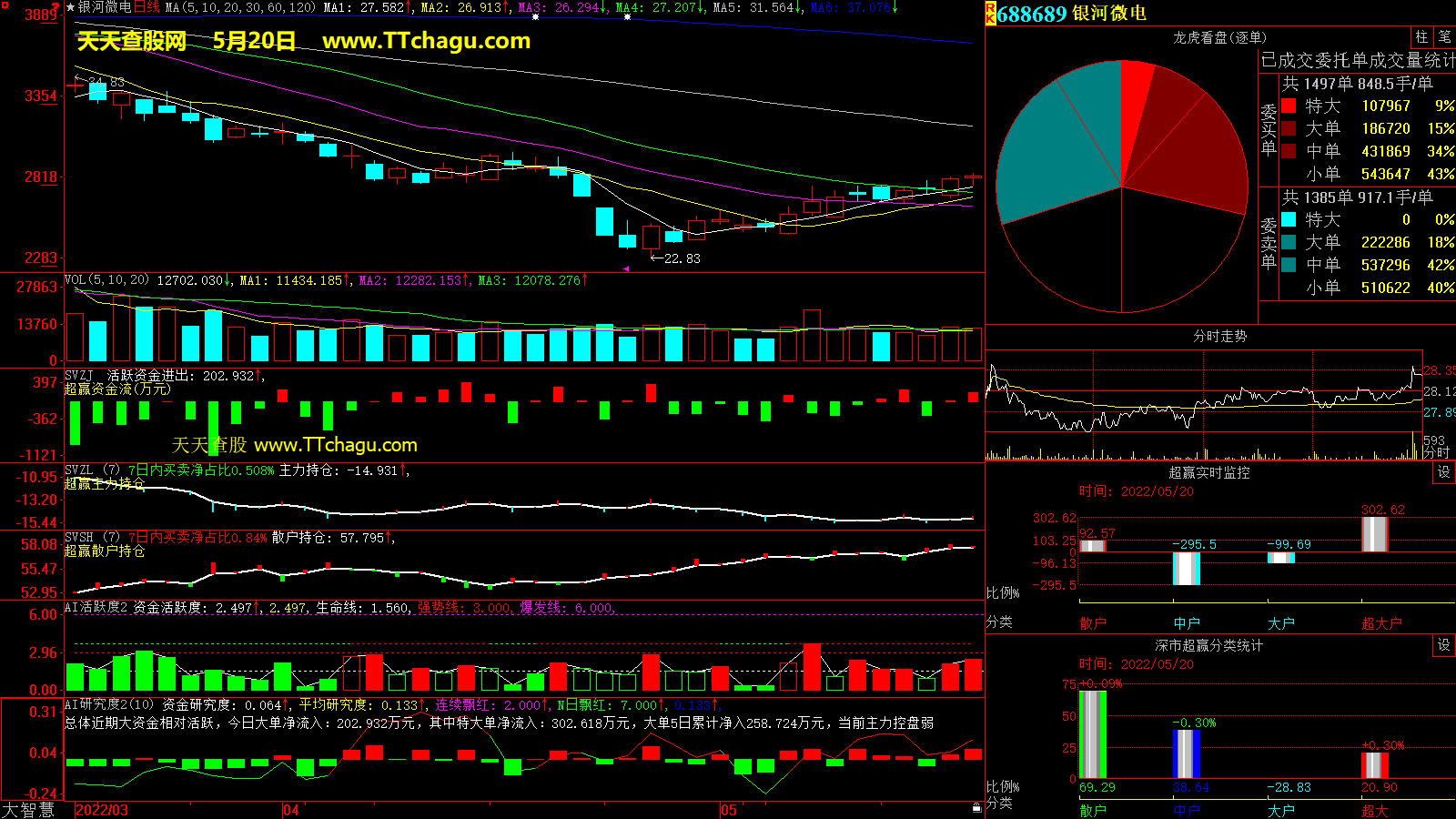Click the star icon before 银河微电 title
Screen dimensions: 1456x819
pyautogui.click(x=70, y=7)
